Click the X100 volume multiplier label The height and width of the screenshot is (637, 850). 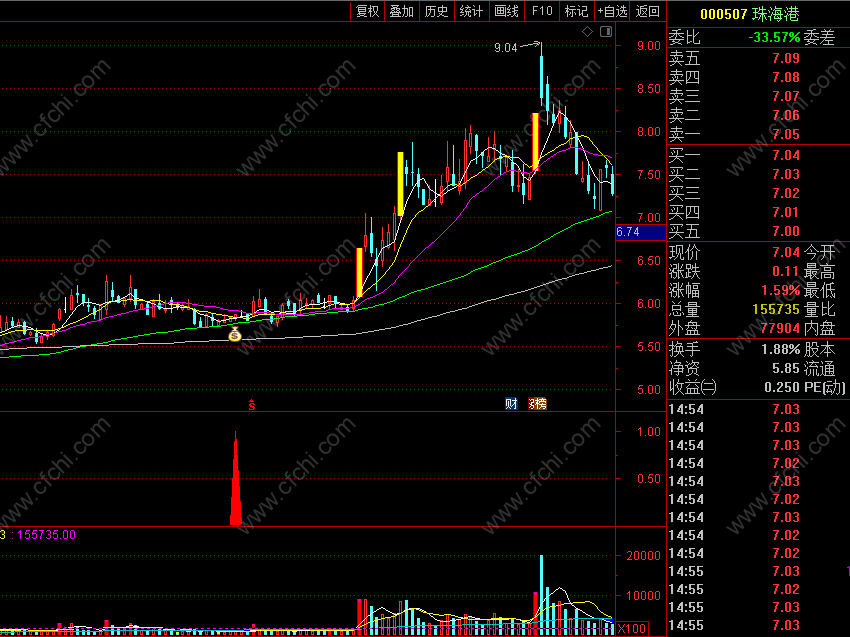[632, 629]
